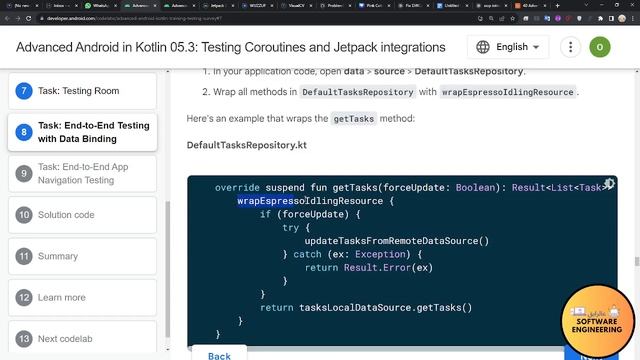
Task: Open the codelab more options kebab menu
Action: (x=570, y=47)
